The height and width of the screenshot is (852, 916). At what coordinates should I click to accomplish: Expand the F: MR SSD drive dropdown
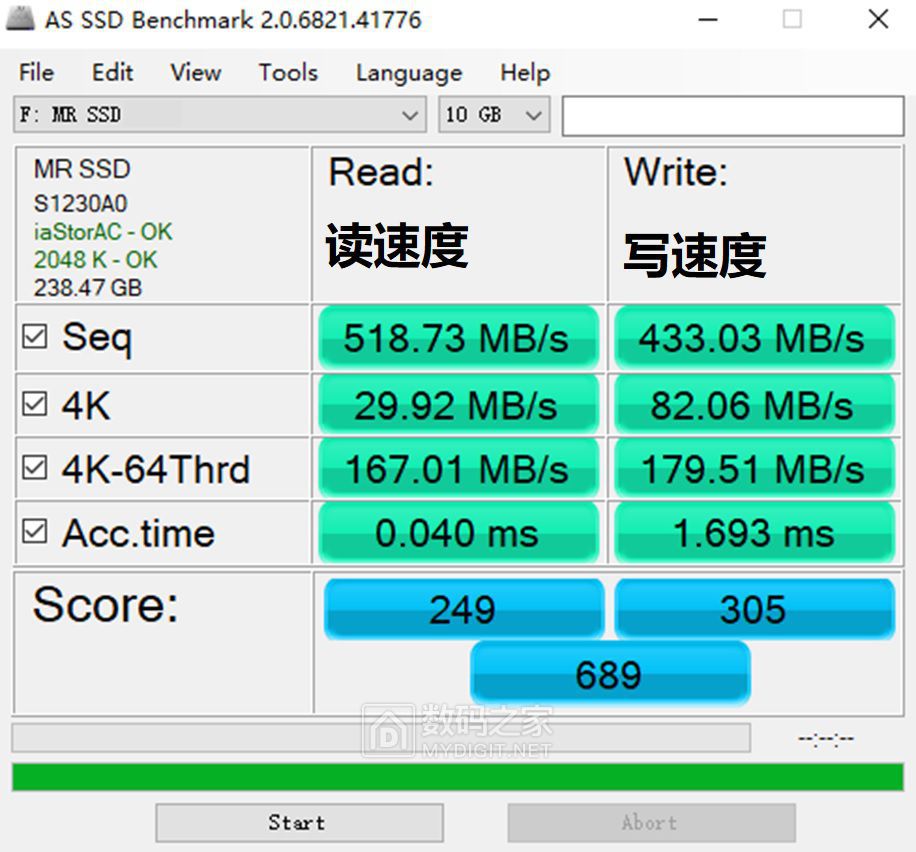coord(220,115)
